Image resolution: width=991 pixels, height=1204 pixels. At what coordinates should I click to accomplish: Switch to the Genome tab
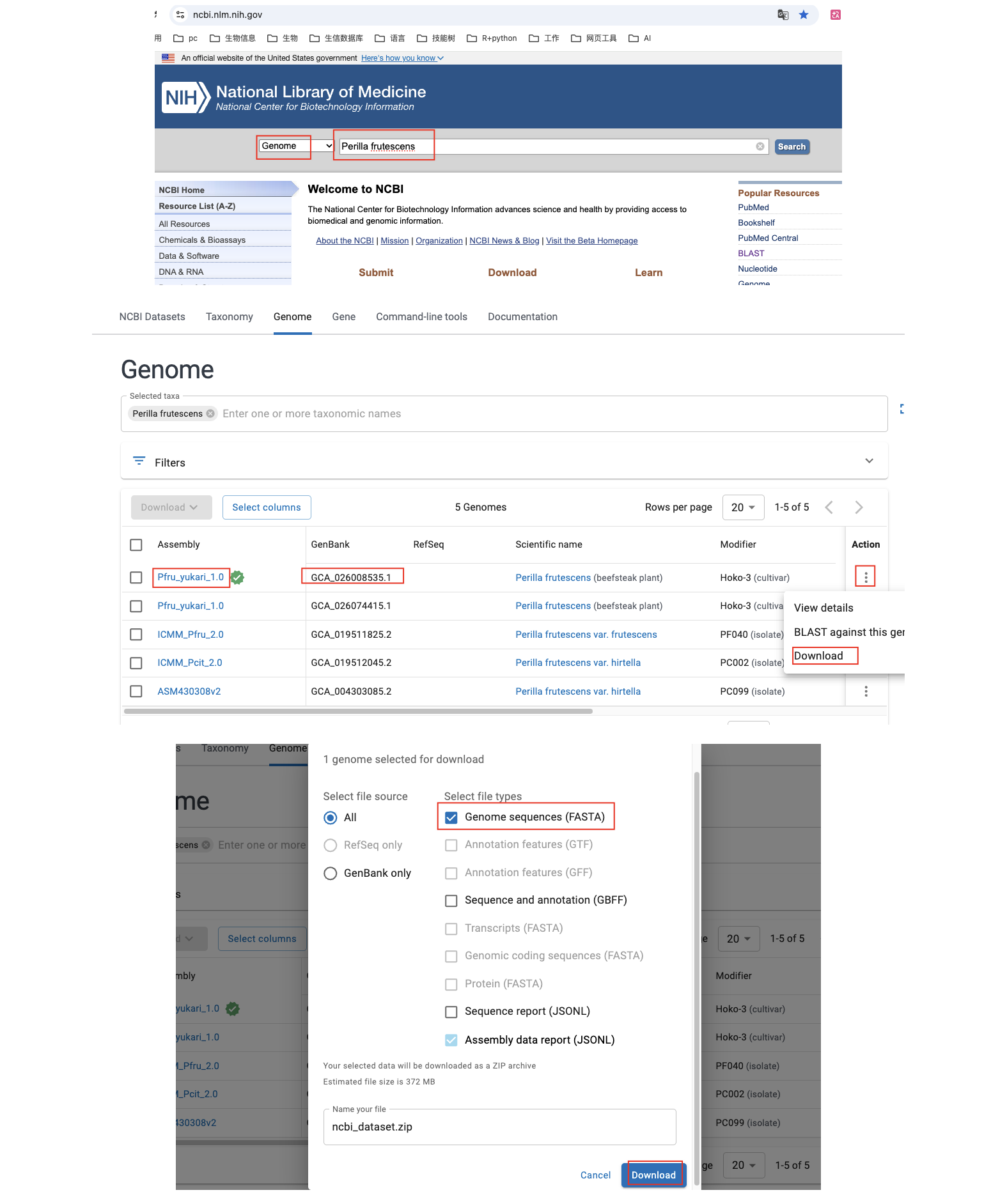[293, 317]
